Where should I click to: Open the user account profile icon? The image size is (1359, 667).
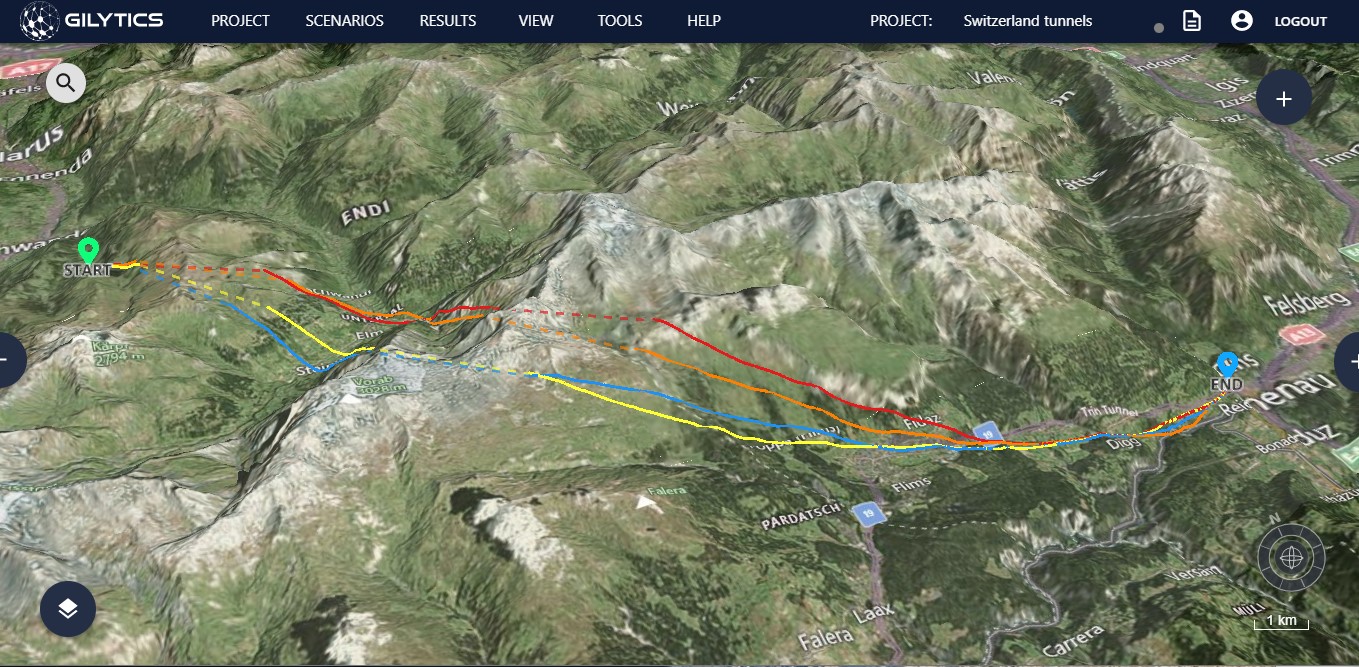coord(1242,20)
